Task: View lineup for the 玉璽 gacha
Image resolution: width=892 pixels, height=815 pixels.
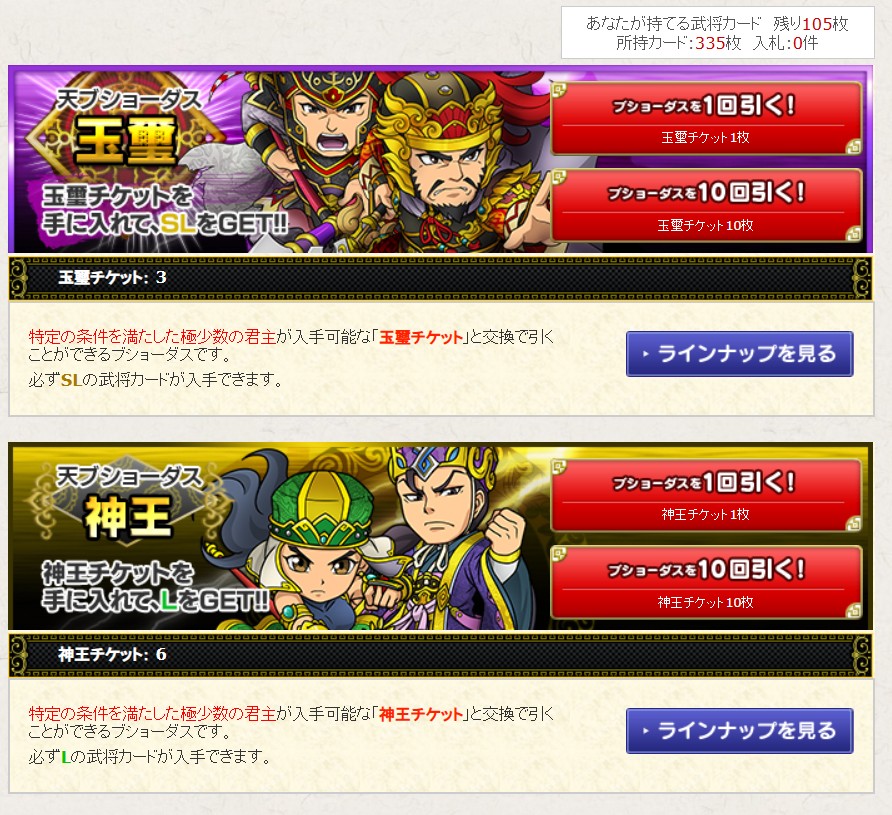Action: click(740, 354)
